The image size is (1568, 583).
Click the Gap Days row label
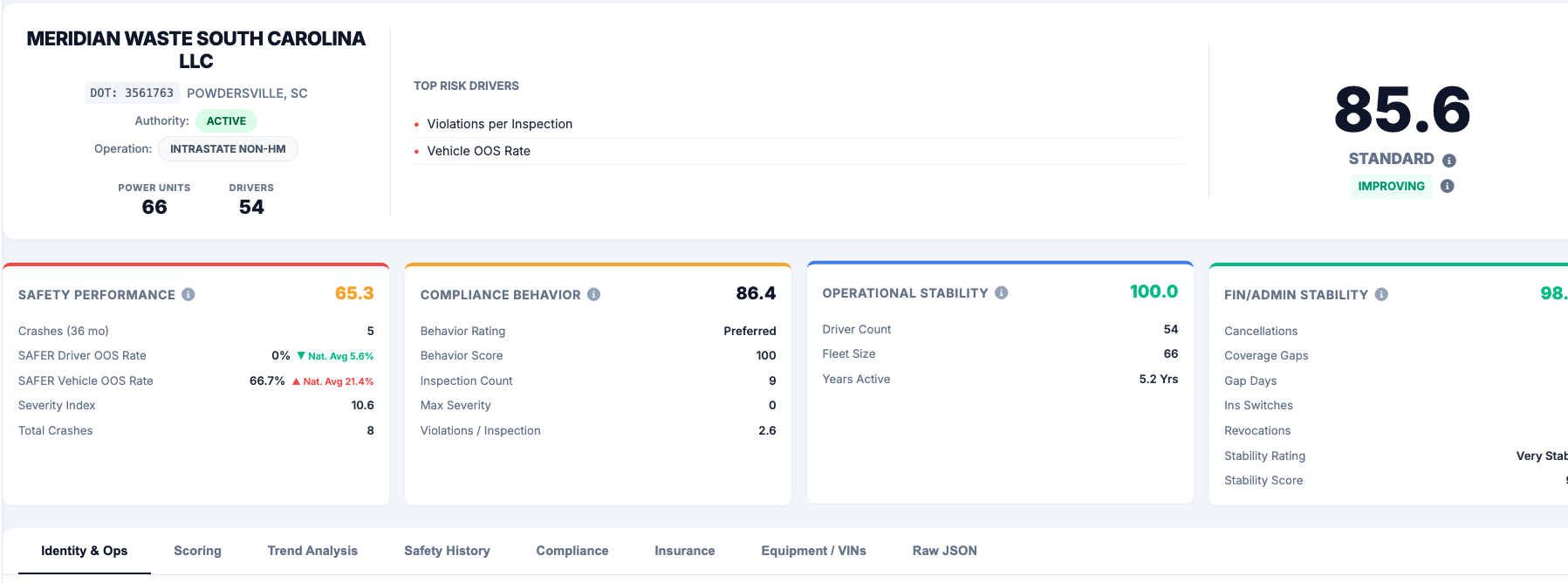[1250, 381]
